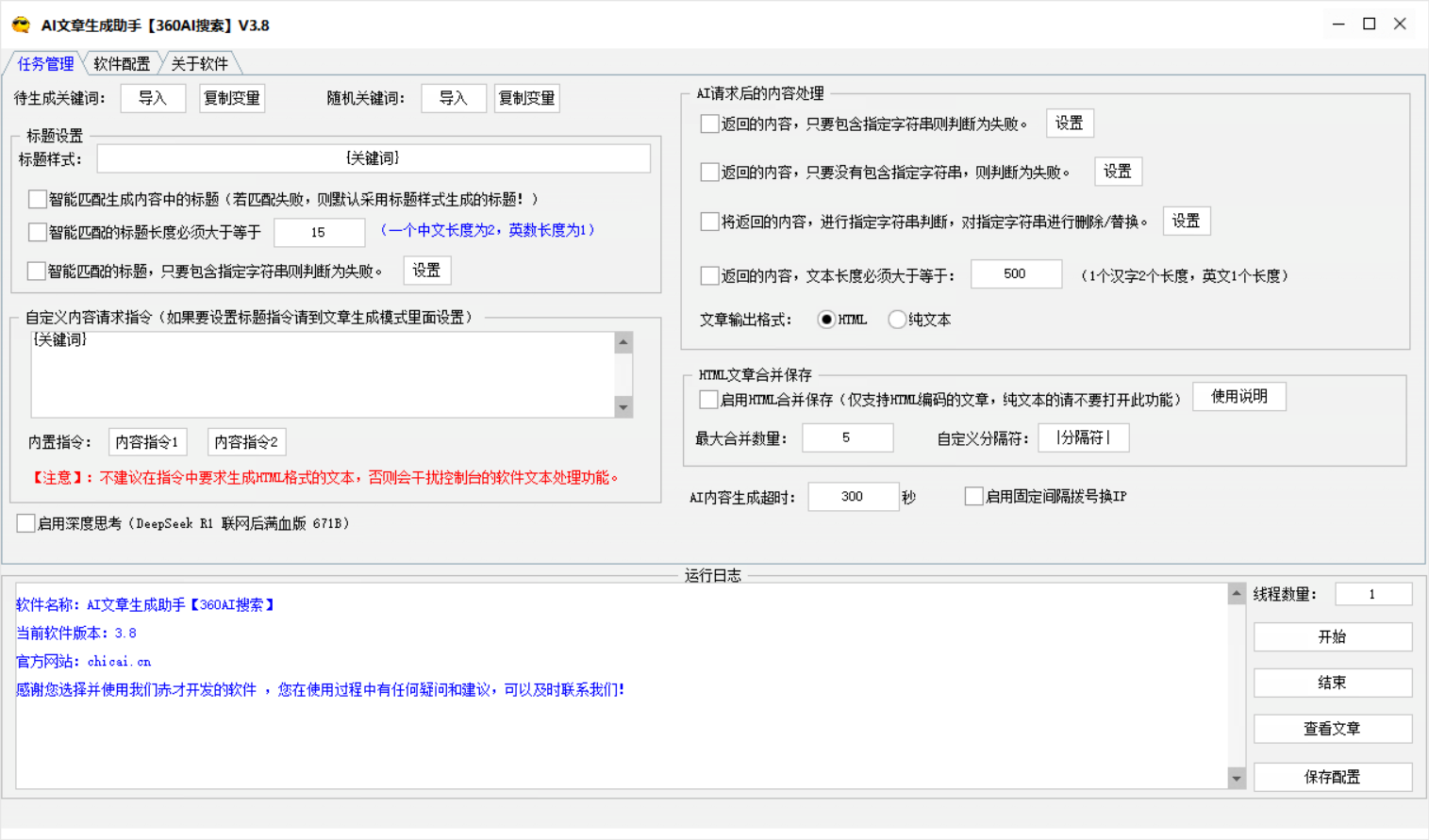Toggle 返回的内容只要没有包含指定字符串 checkbox
Viewport: 1429px width, 840px height.
click(710, 172)
